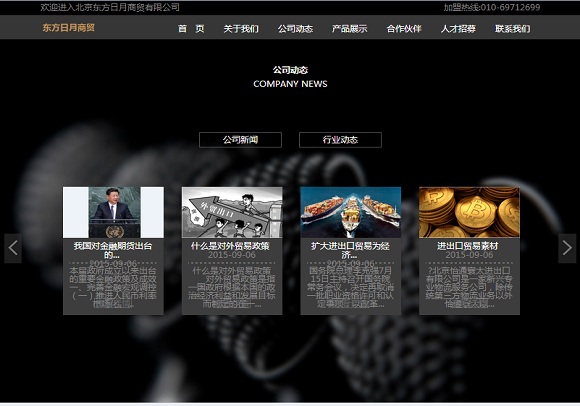Open the 外贸出口 cartoon thumbnail
580x406 pixels.
click(x=232, y=212)
